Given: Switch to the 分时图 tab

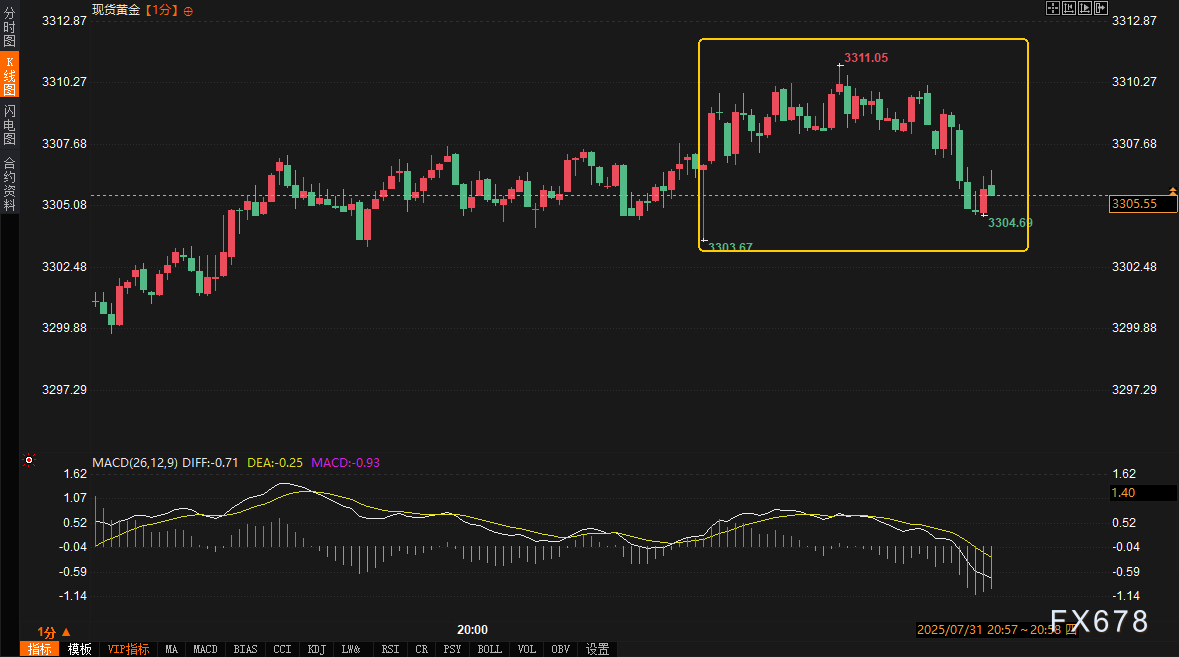Looking at the screenshot, I should coord(9,28).
